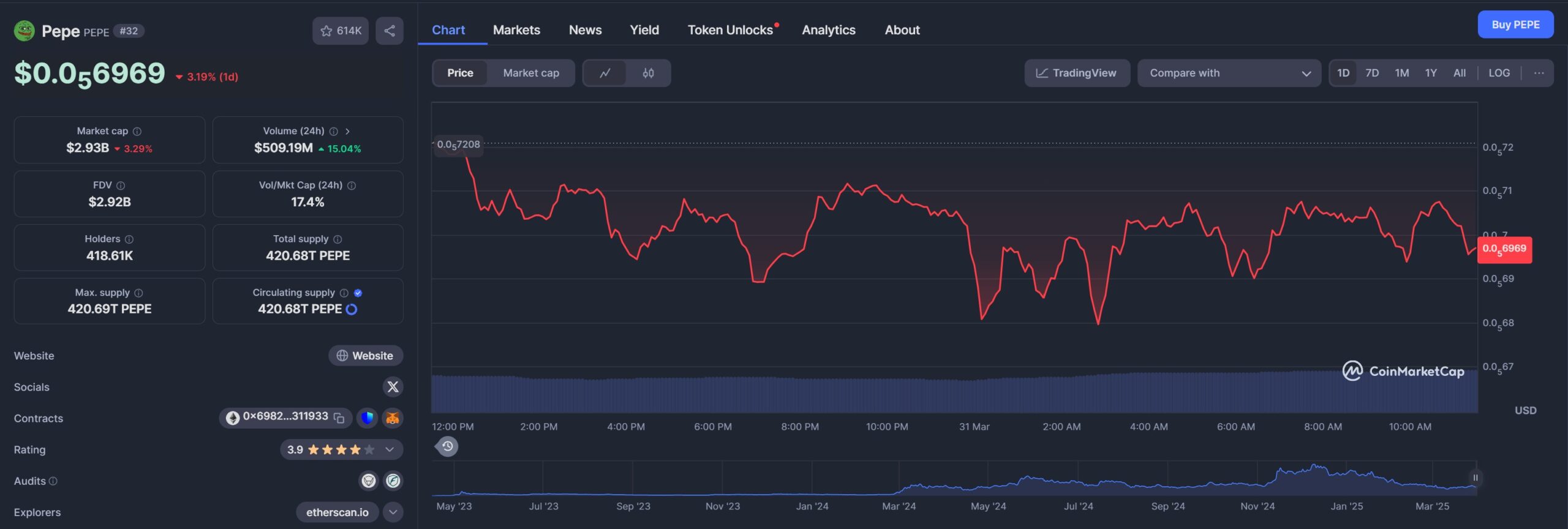The height and width of the screenshot is (529, 1568).
Task: Switch to the Token Unlocks tab
Action: (x=730, y=30)
